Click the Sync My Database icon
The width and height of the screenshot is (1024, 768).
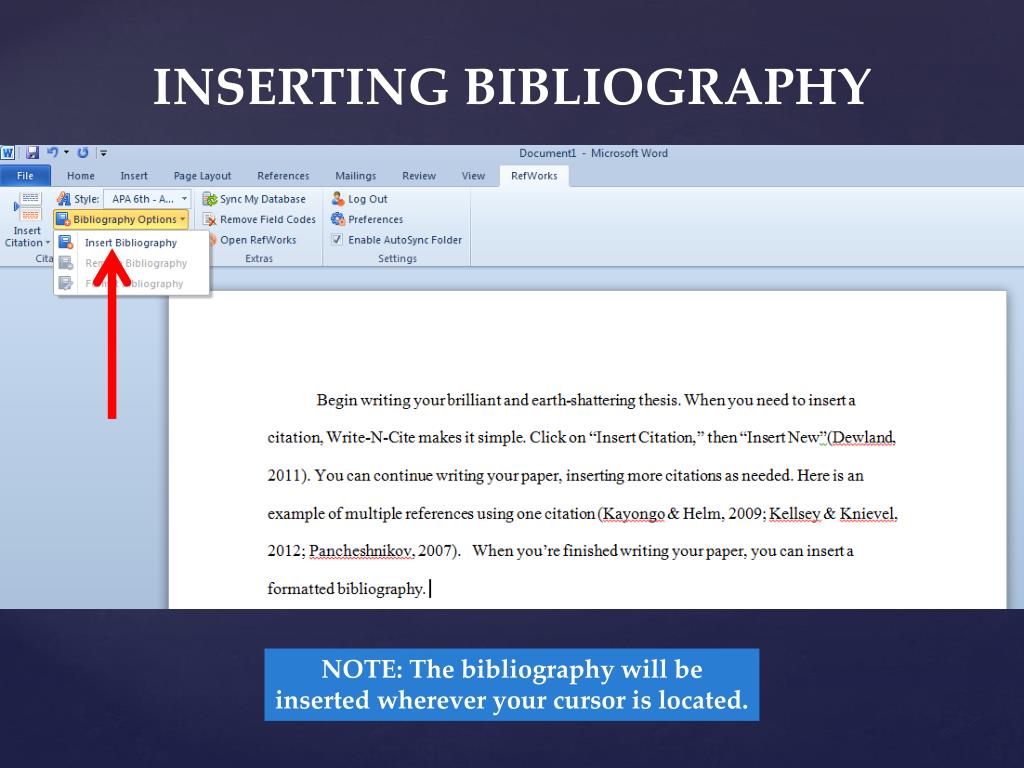210,199
